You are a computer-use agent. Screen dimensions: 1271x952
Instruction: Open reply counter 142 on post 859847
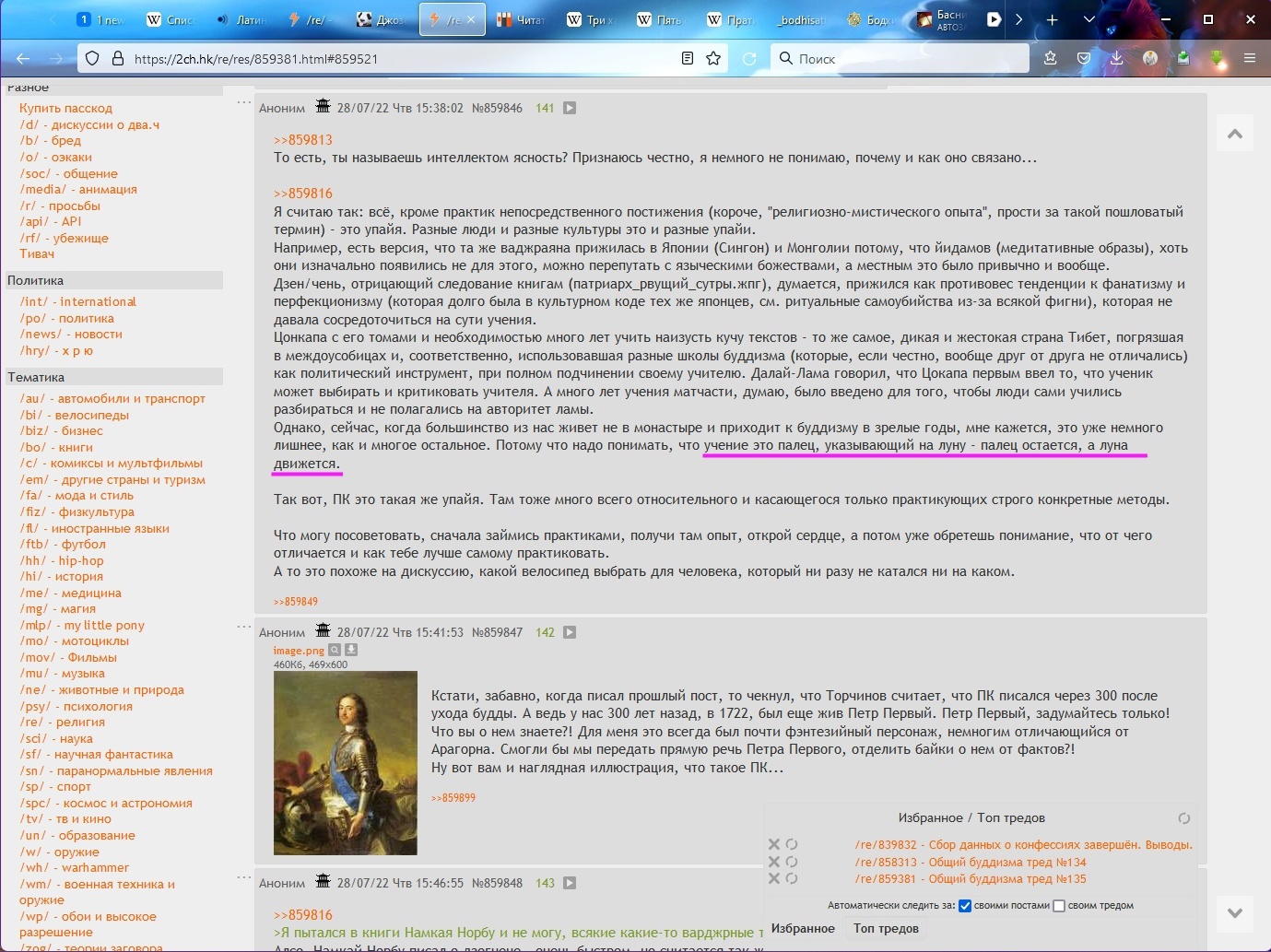[x=546, y=632]
